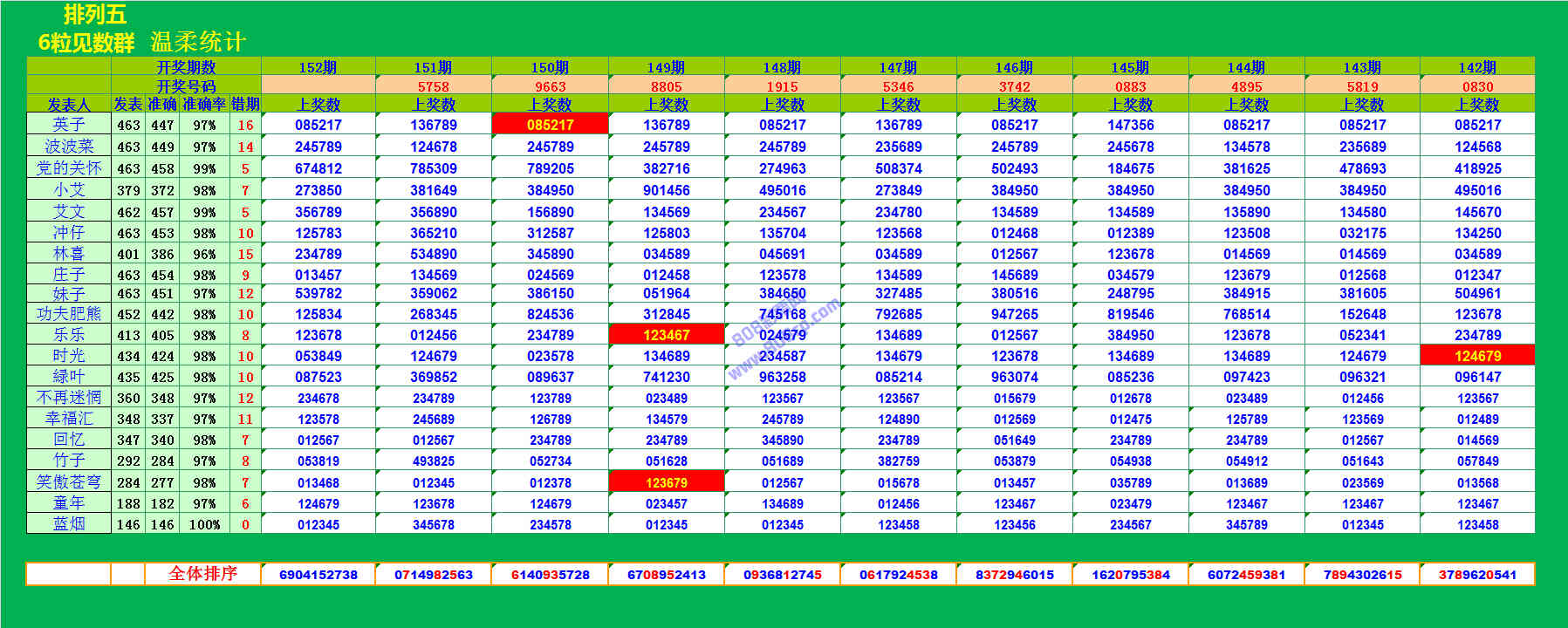The width and height of the screenshot is (1568, 628).
Task: Select the 笑傲苍穹 row label
Action: [69, 482]
